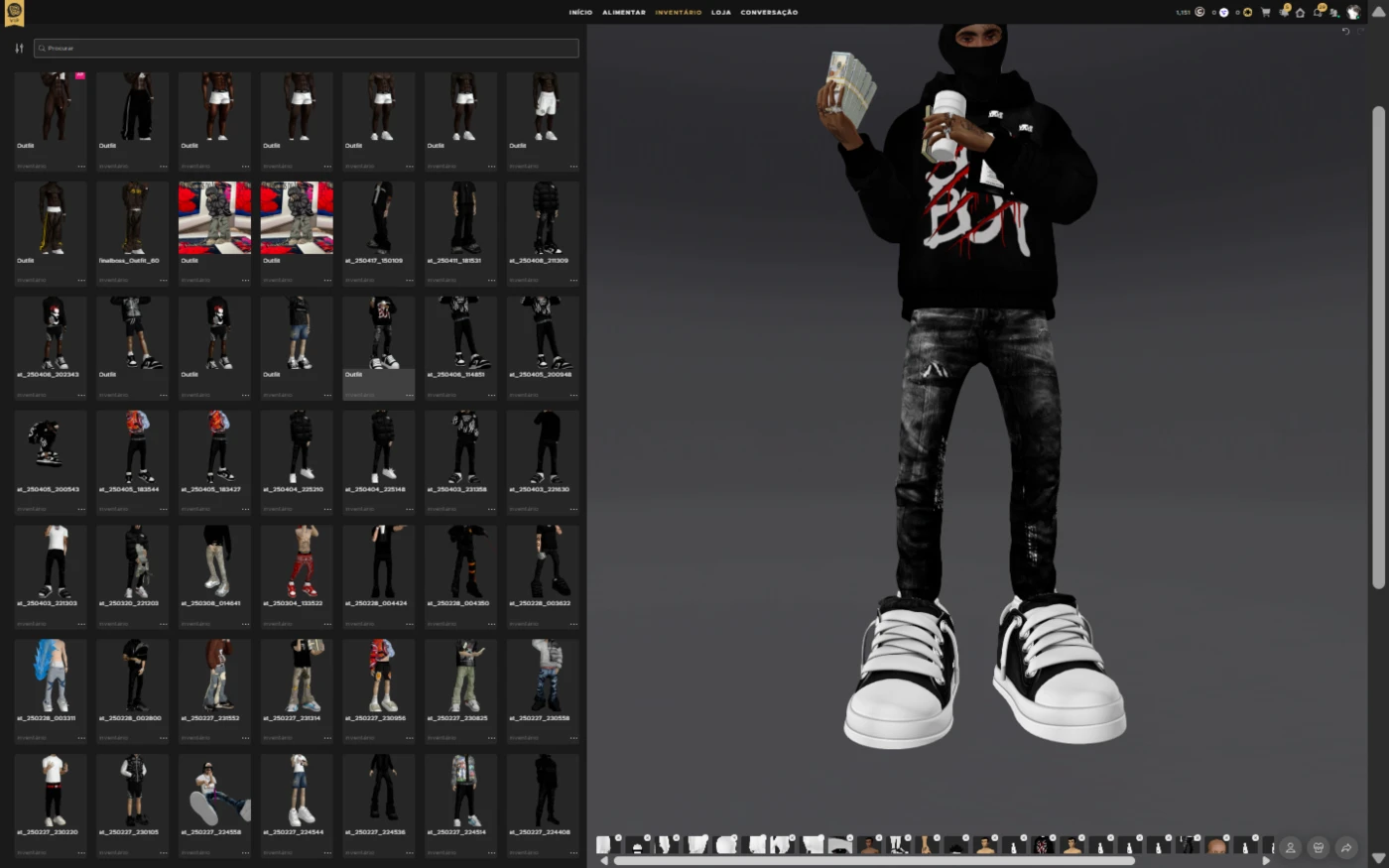Click the IMVU logo badge
This screenshot has width=1389, height=868.
point(14,12)
